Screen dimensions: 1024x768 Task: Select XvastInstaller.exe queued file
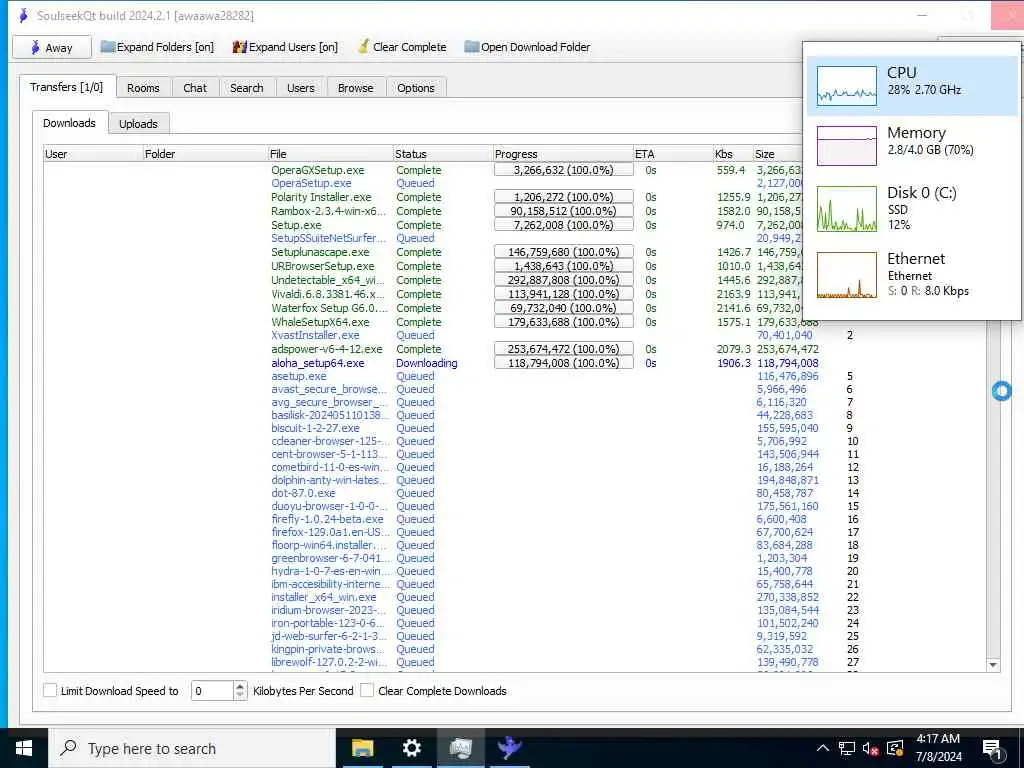(x=315, y=335)
